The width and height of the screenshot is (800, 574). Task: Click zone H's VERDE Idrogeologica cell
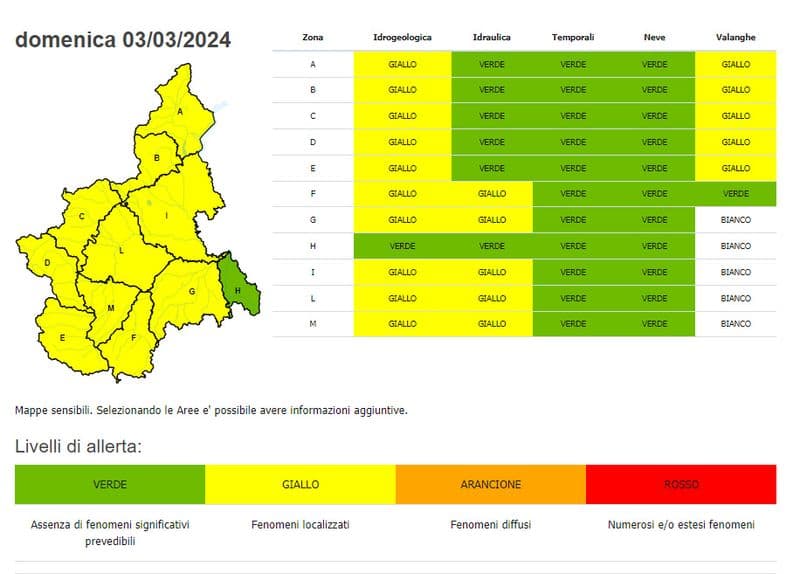point(402,246)
